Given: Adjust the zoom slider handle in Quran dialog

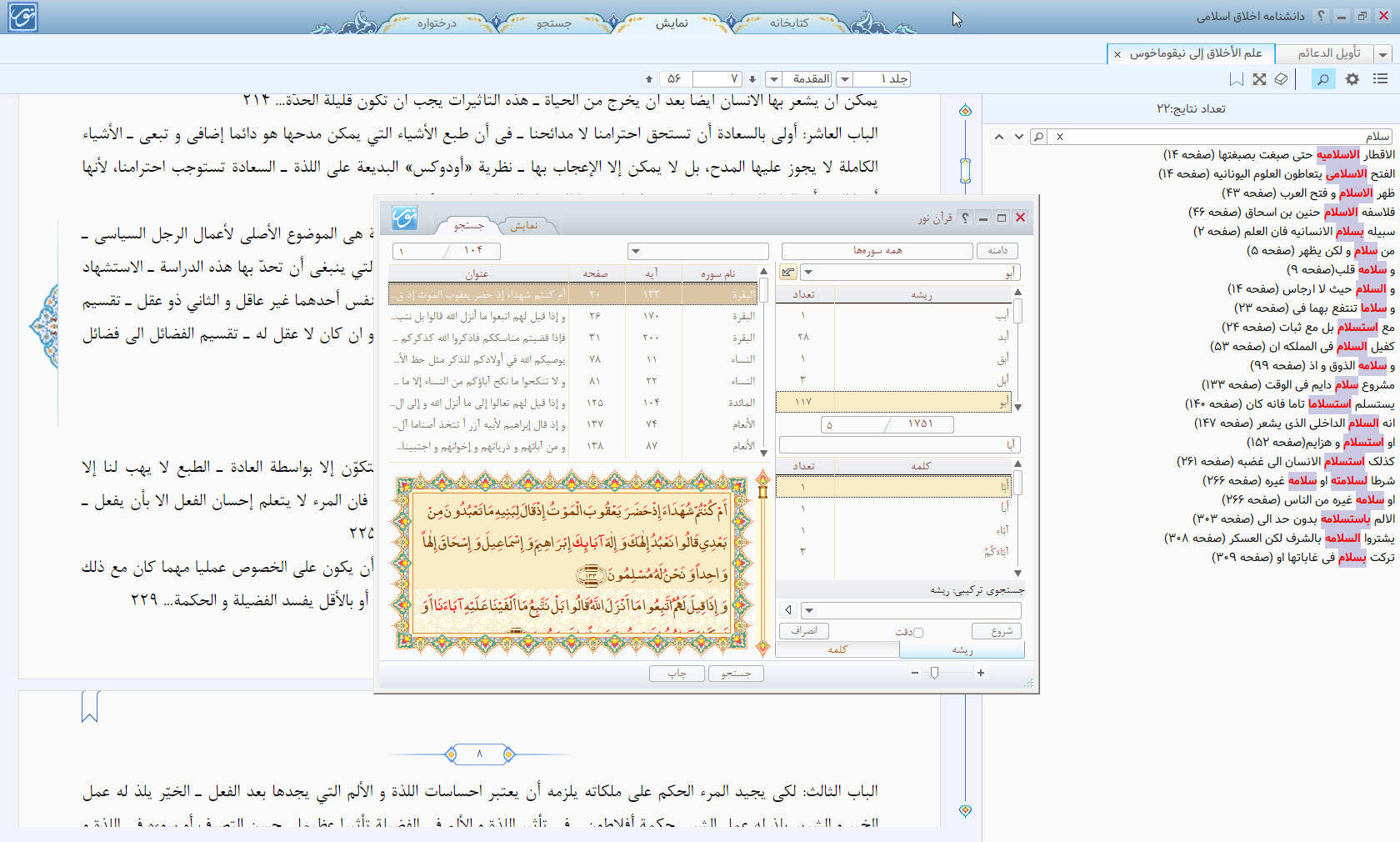Looking at the screenshot, I should pyautogui.click(x=934, y=673).
